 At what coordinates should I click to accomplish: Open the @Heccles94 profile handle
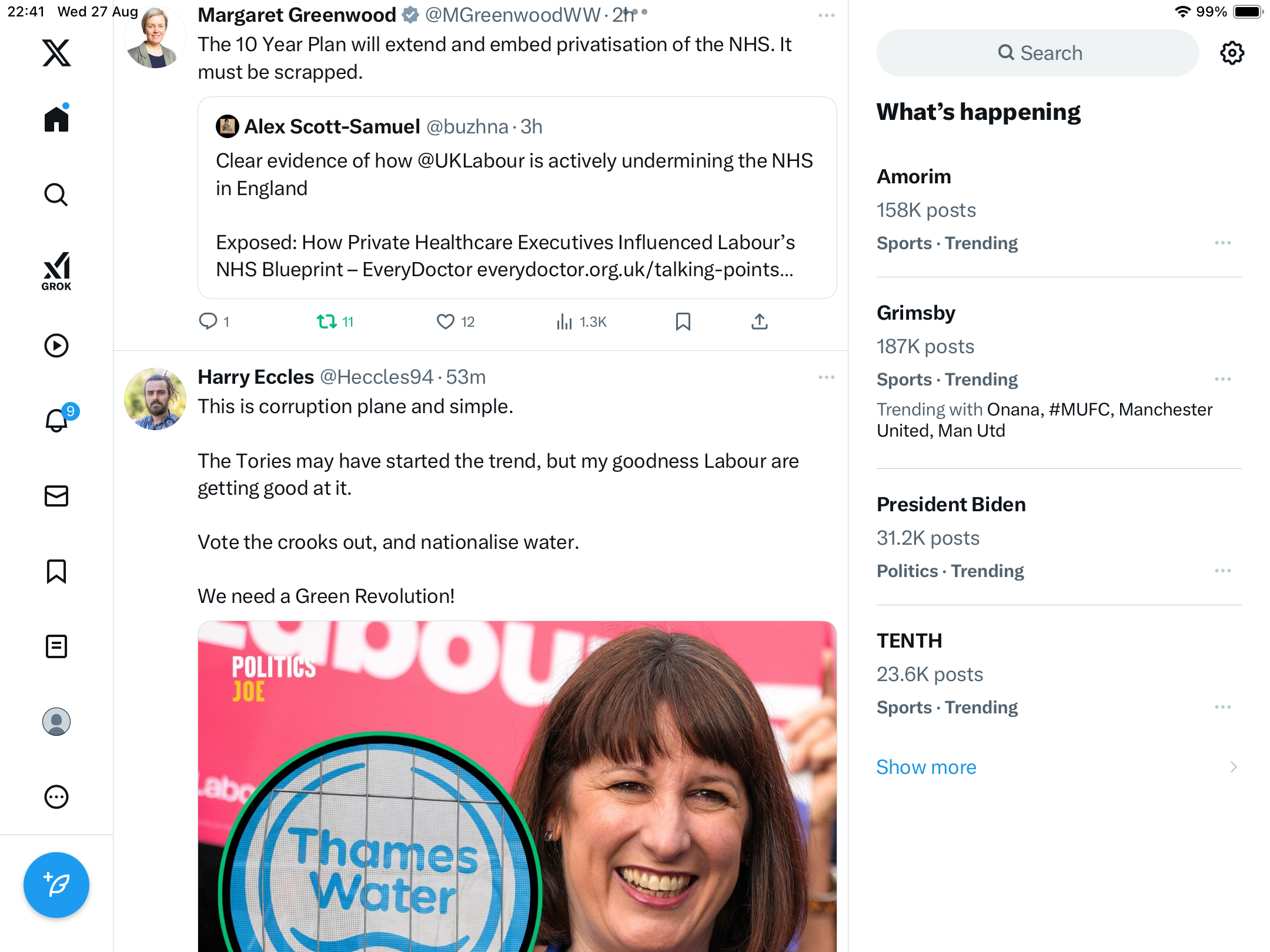coord(376,377)
